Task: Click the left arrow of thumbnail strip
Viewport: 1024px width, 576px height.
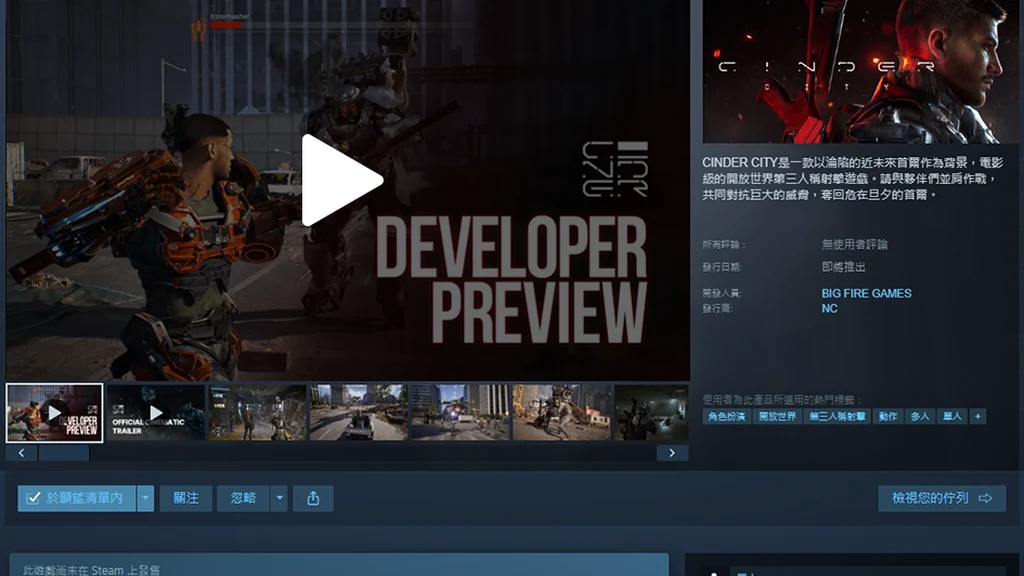Action: pos(22,453)
